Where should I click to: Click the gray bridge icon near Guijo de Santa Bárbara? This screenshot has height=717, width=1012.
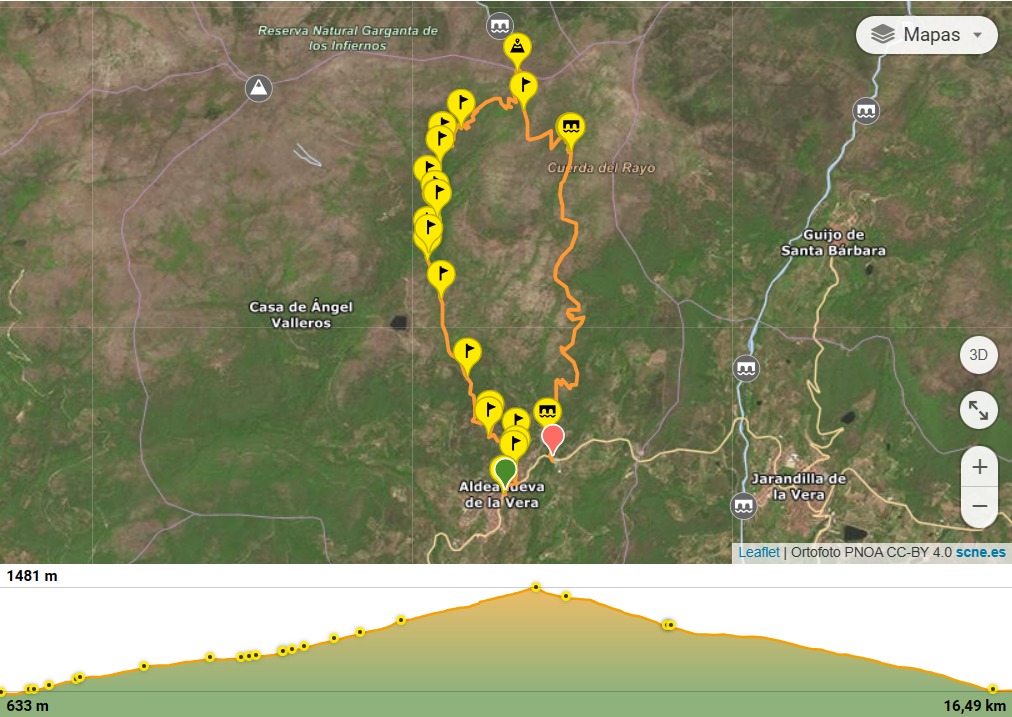point(865,112)
